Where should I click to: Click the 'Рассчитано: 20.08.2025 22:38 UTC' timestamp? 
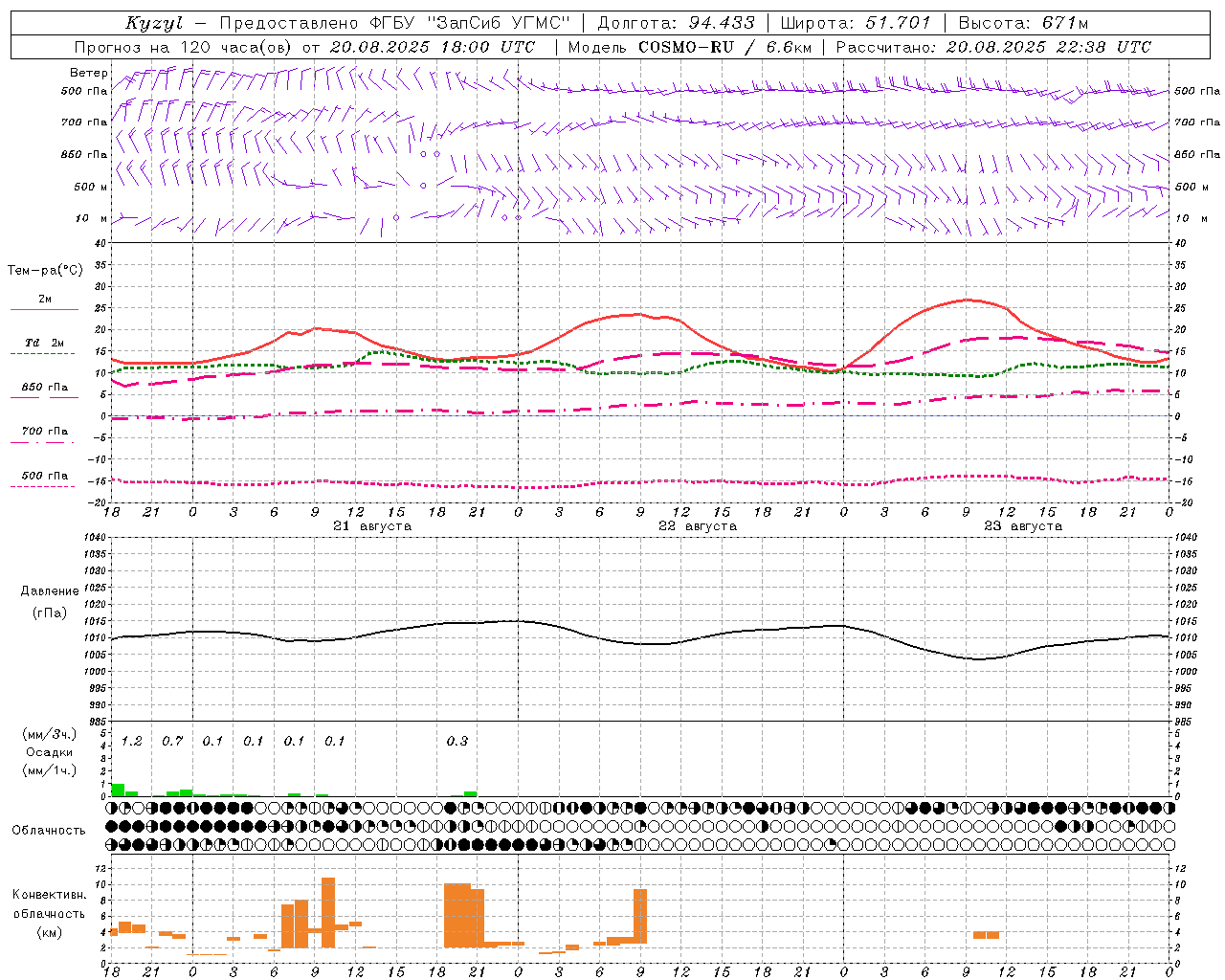click(x=993, y=47)
